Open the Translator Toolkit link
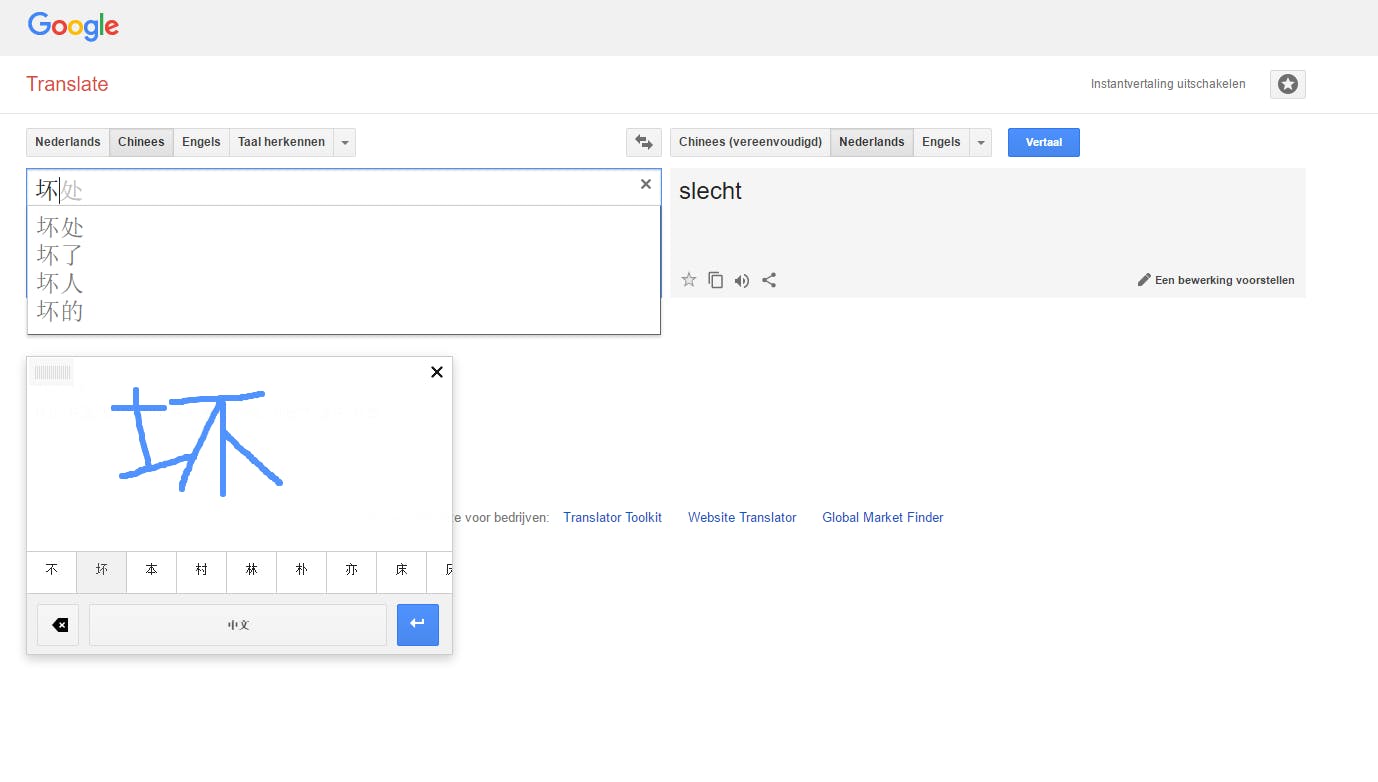The height and width of the screenshot is (782, 1378). tap(612, 517)
